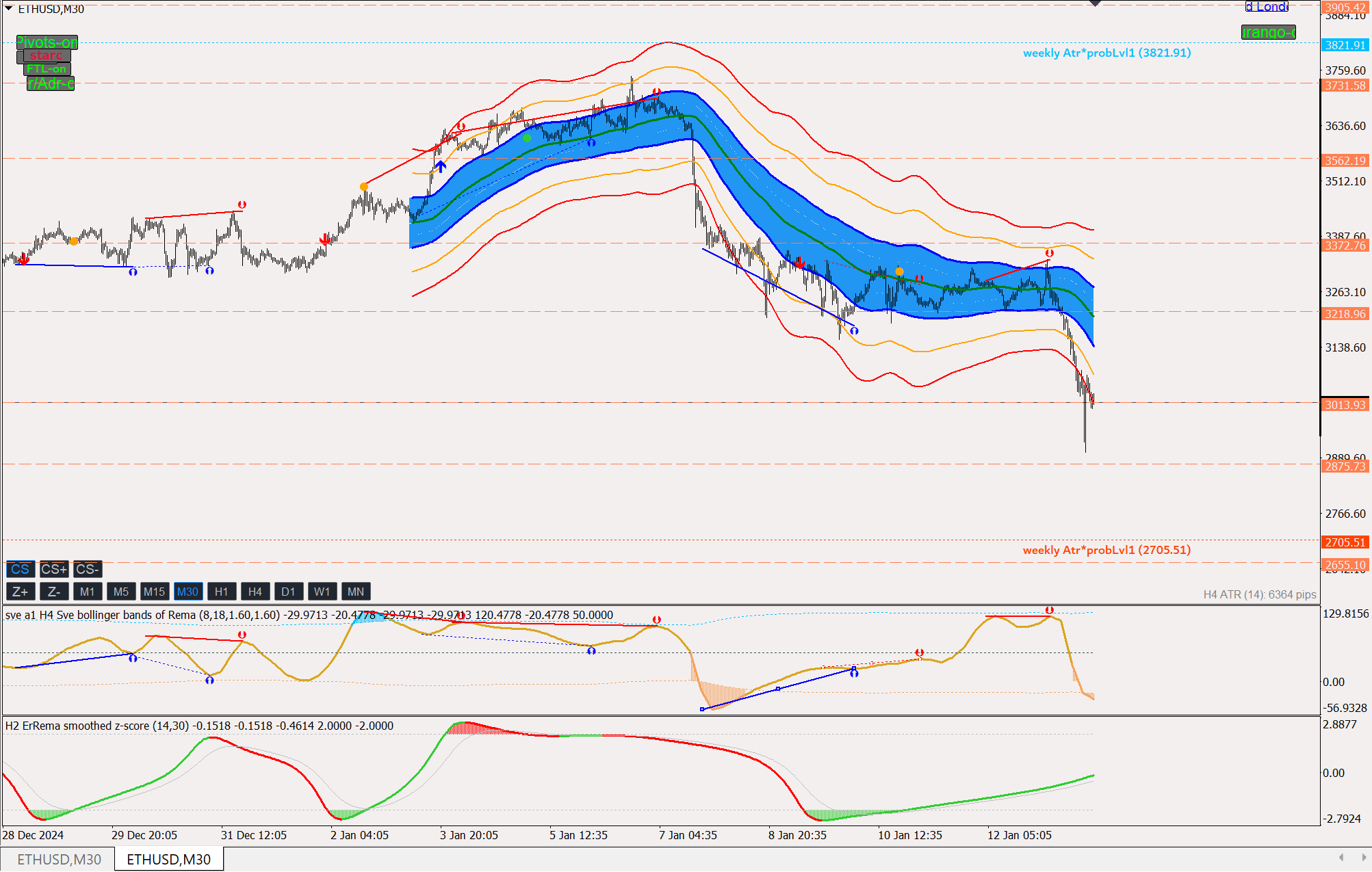This screenshot has width=1372, height=872.
Task: Toggle the FTL-on button
Action: click(47, 69)
